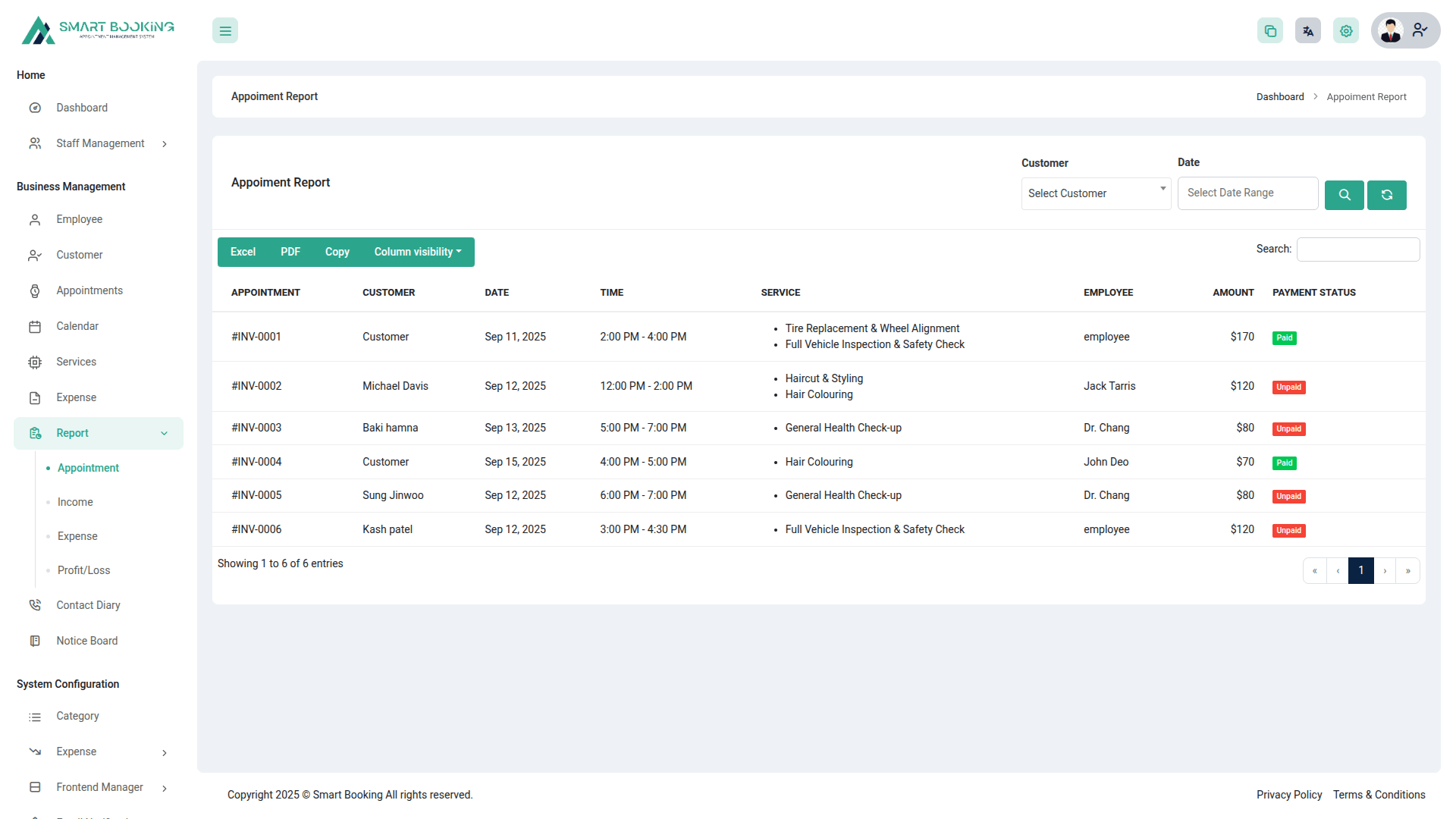Open the settings gear icon

click(x=1346, y=31)
